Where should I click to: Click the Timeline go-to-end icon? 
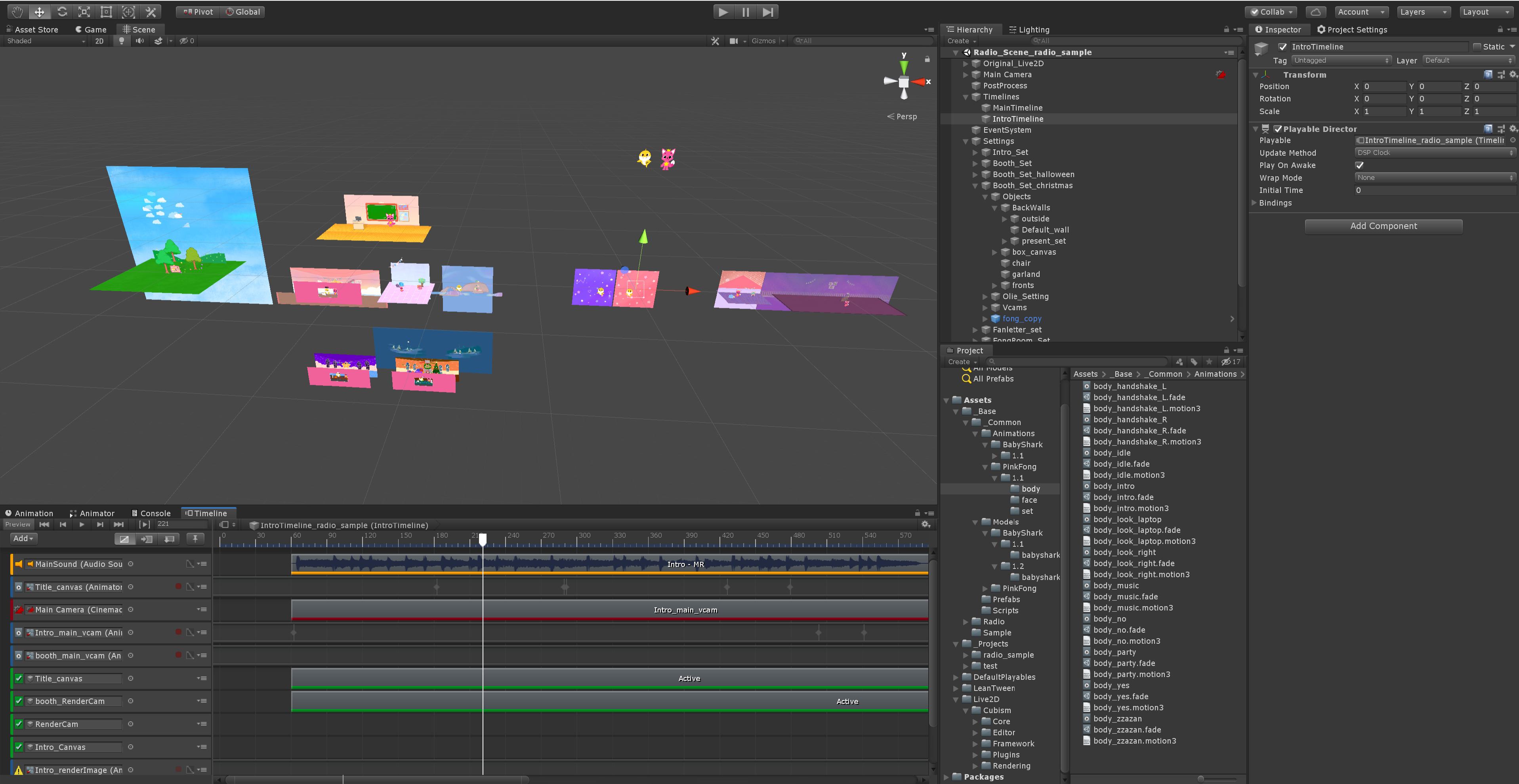pyautogui.click(x=118, y=524)
